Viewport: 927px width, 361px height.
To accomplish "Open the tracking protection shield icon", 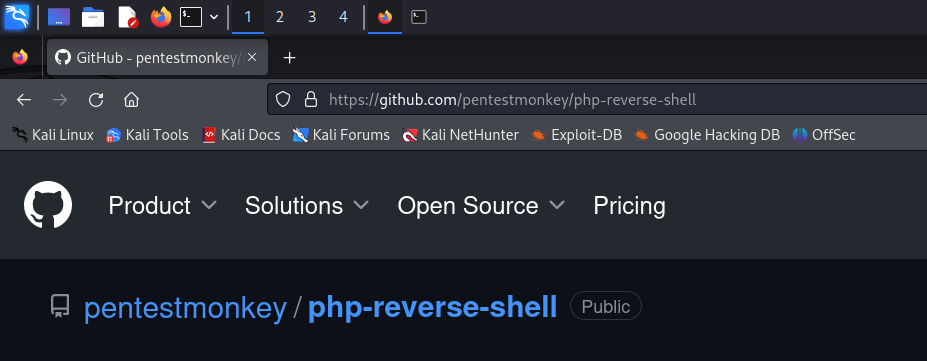I will [x=283, y=100].
